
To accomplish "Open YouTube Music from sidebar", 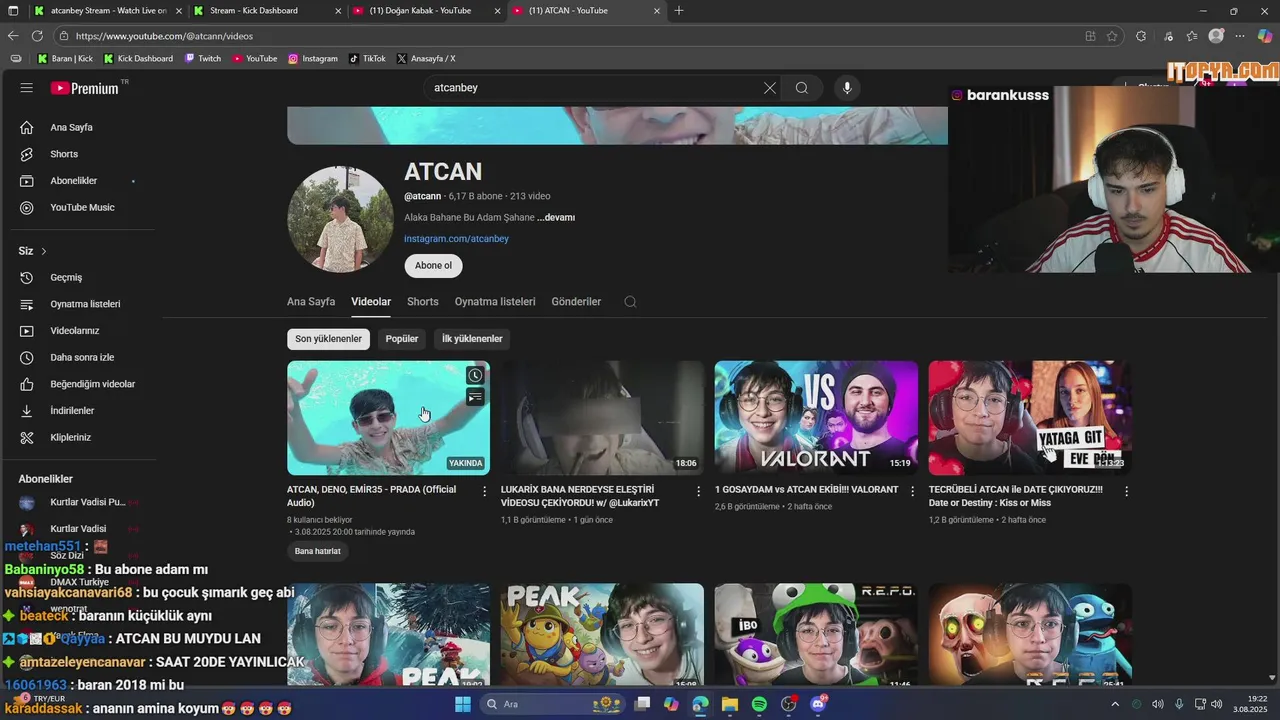I will click(82, 208).
